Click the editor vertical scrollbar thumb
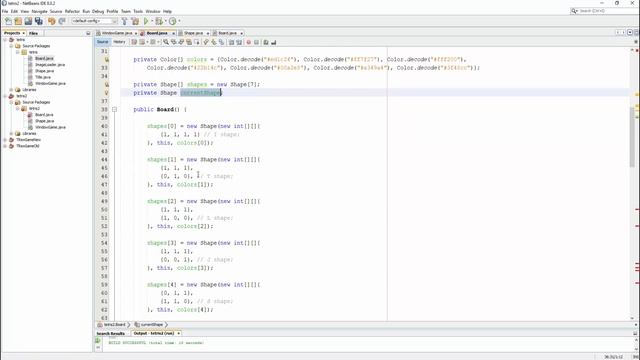This screenshot has height=360, width=640. pos(632,137)
